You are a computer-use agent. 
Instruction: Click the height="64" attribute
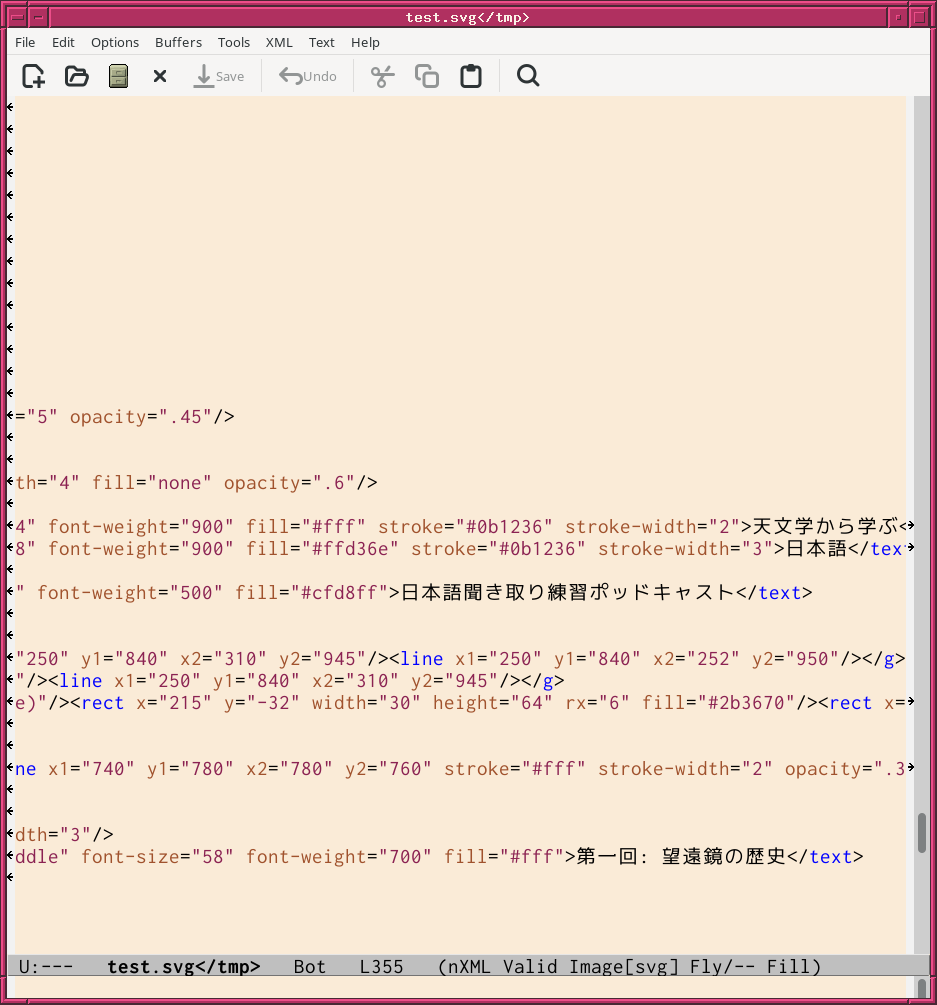coord(492,702)
